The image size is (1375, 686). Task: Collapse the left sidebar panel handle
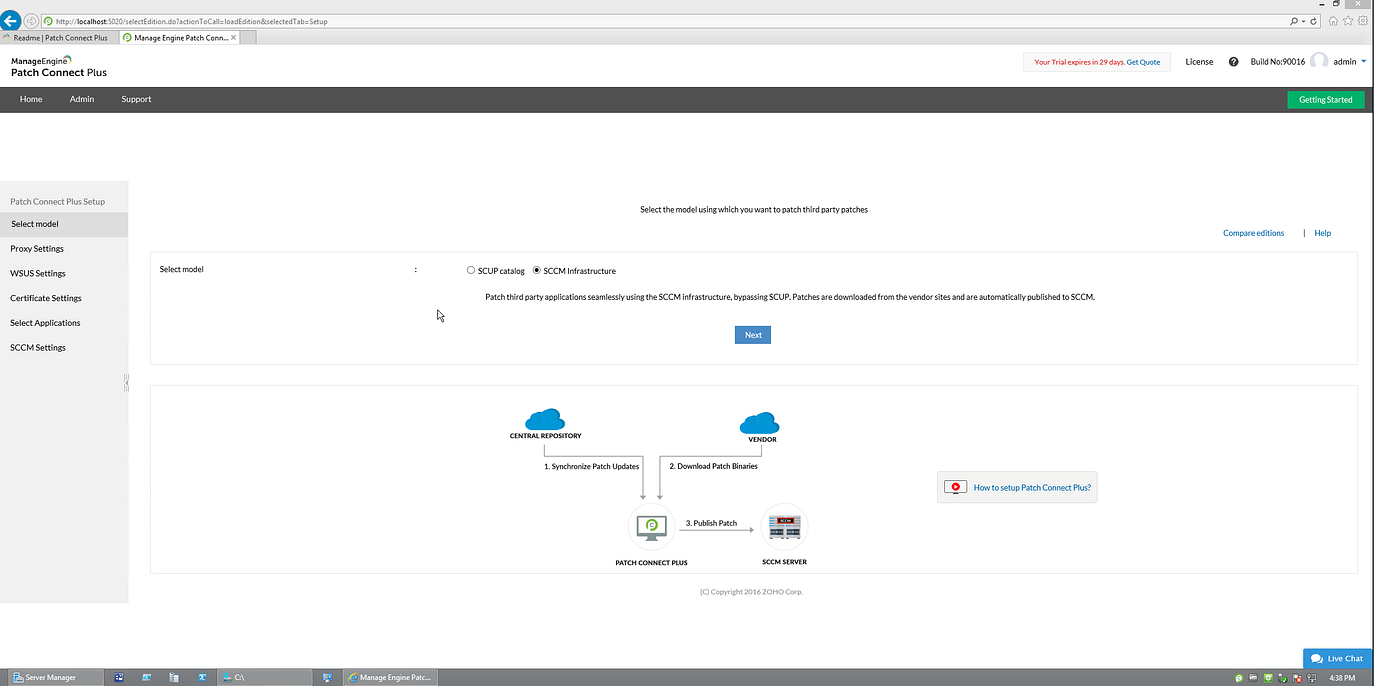point(126,382)
